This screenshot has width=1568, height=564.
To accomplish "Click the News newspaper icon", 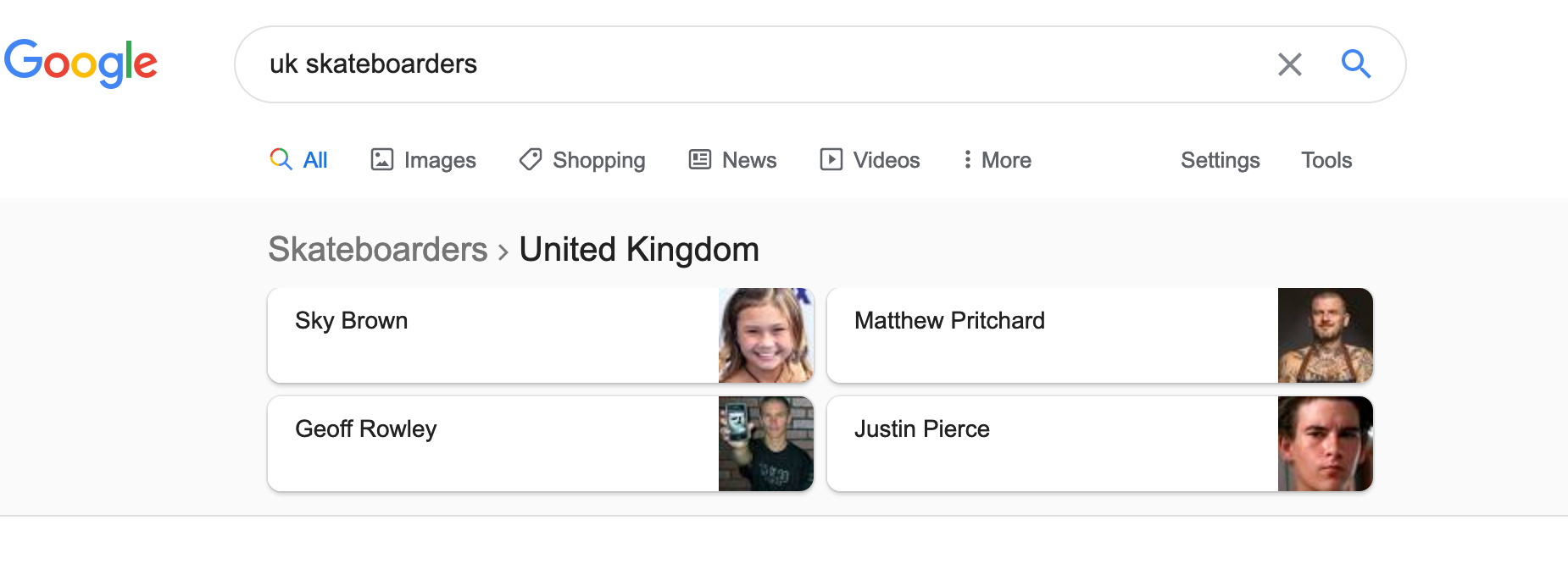I will tap(700, 159).
